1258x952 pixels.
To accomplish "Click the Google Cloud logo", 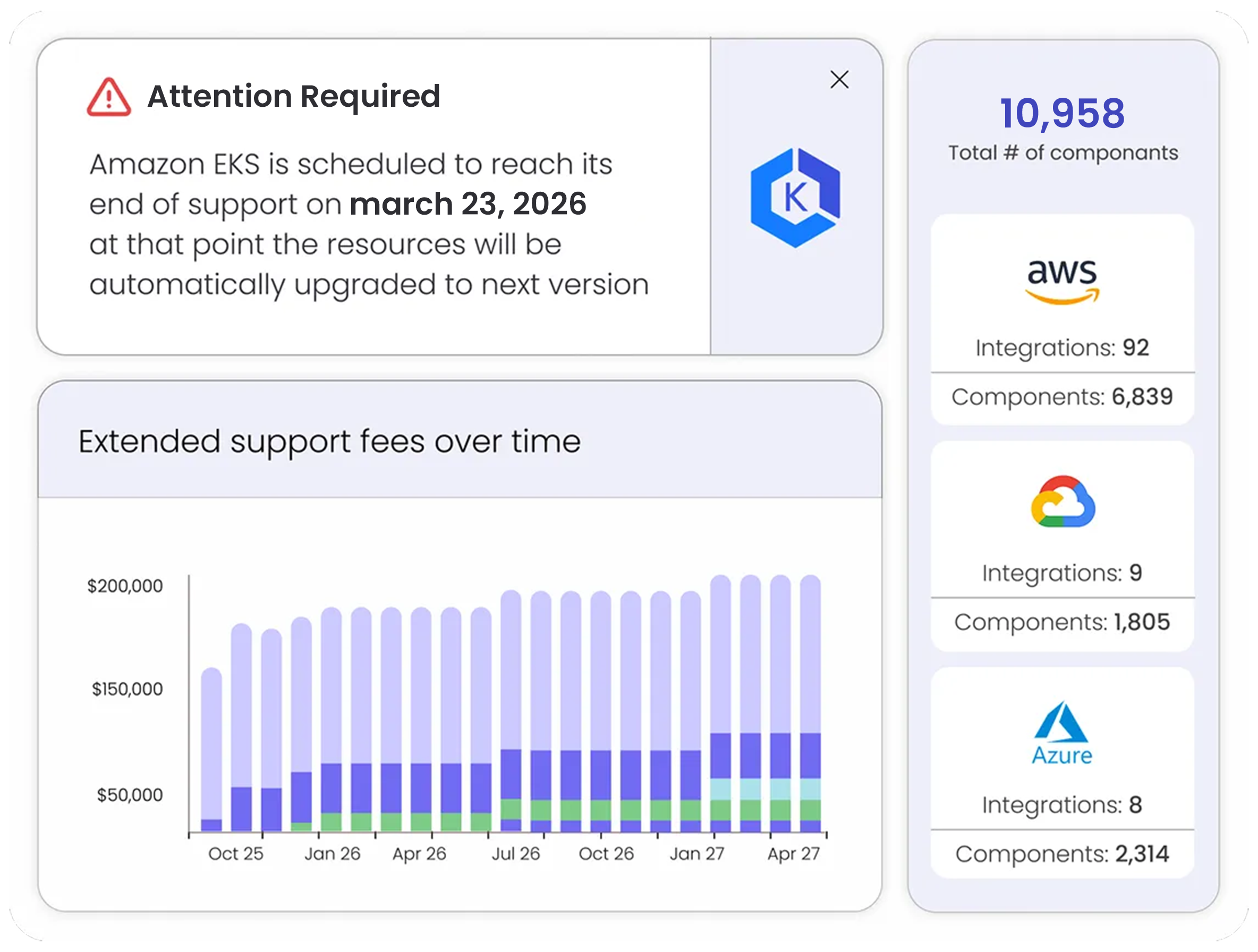I will tap(1062, 502).
